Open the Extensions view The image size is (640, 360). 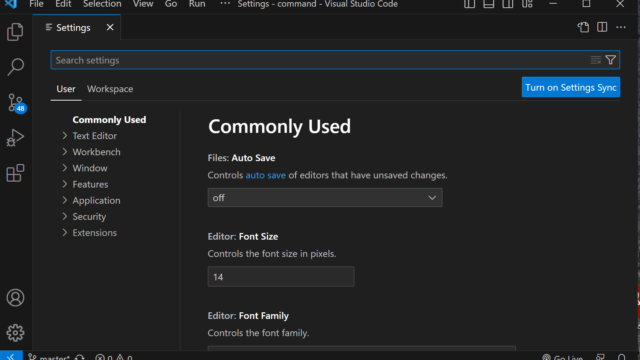15,173
